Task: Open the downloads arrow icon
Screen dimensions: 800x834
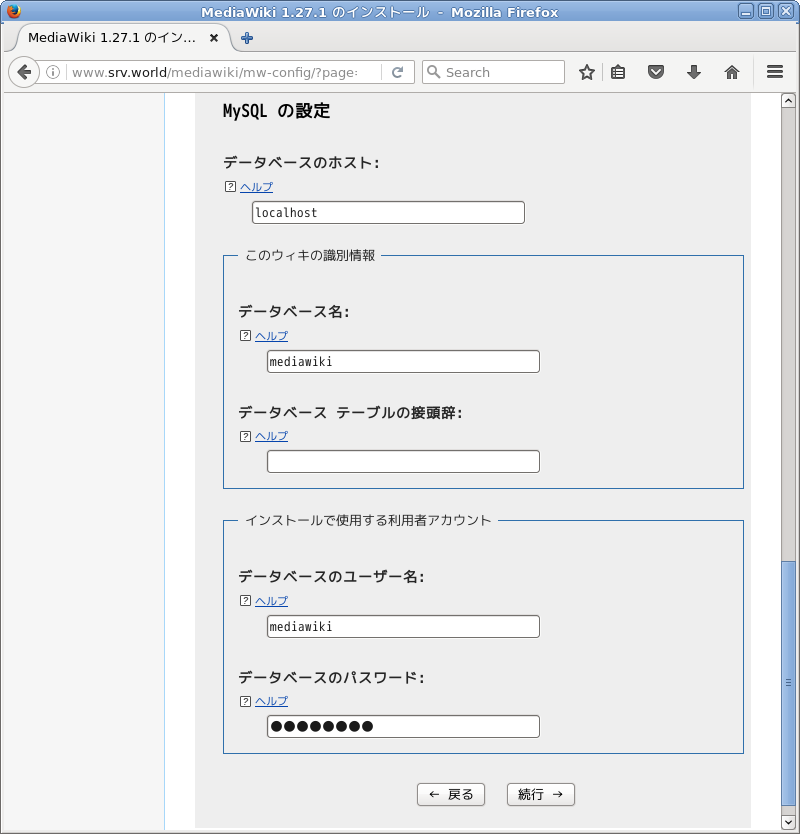Action: coord(694,72)
